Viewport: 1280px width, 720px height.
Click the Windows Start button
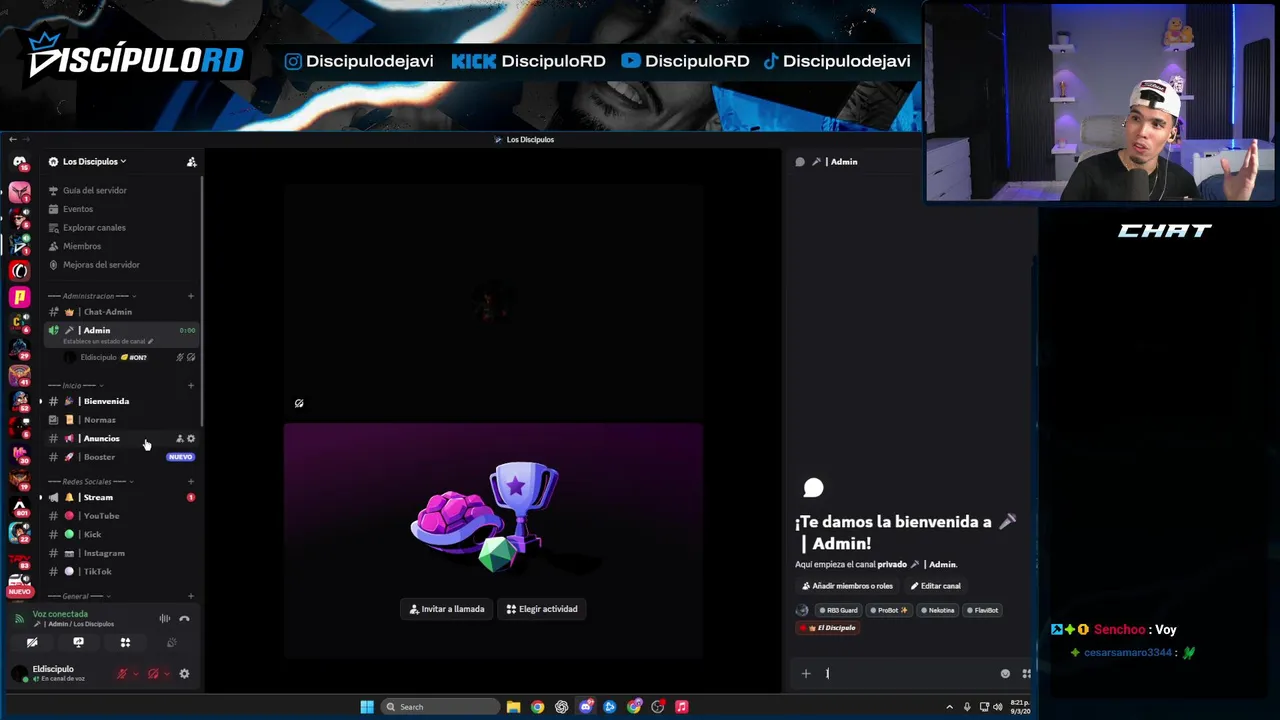(367, 707)
